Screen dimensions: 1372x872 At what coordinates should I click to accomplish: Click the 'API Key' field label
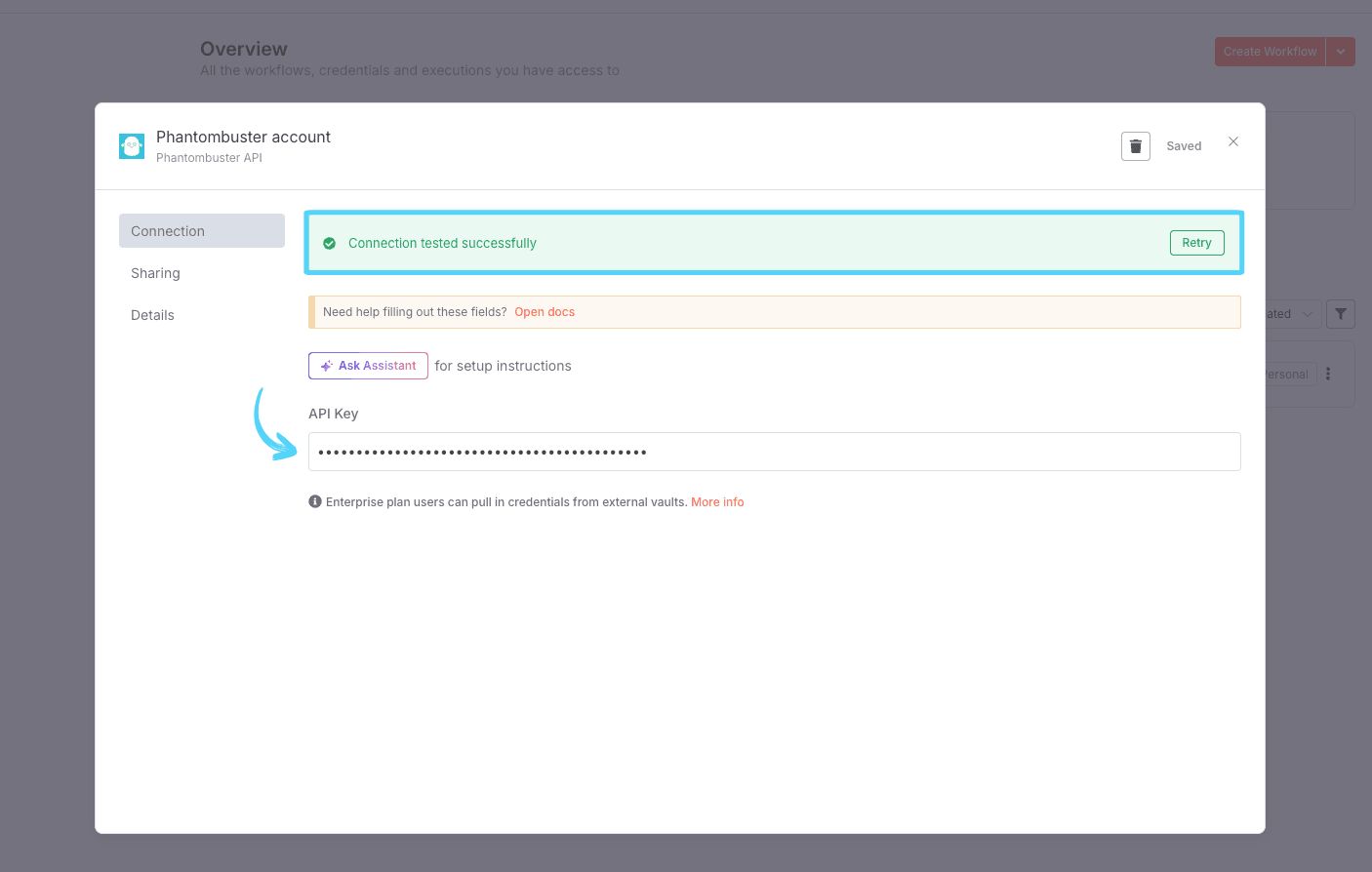(x=334, y=414)
